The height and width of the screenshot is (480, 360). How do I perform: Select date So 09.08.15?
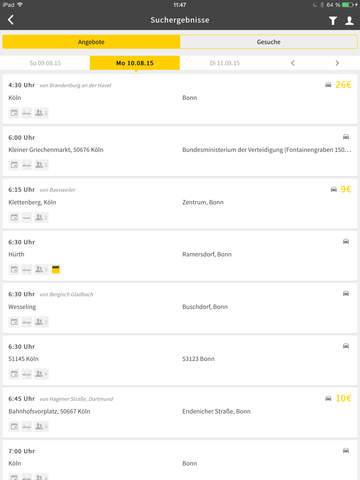pos(45,63)
